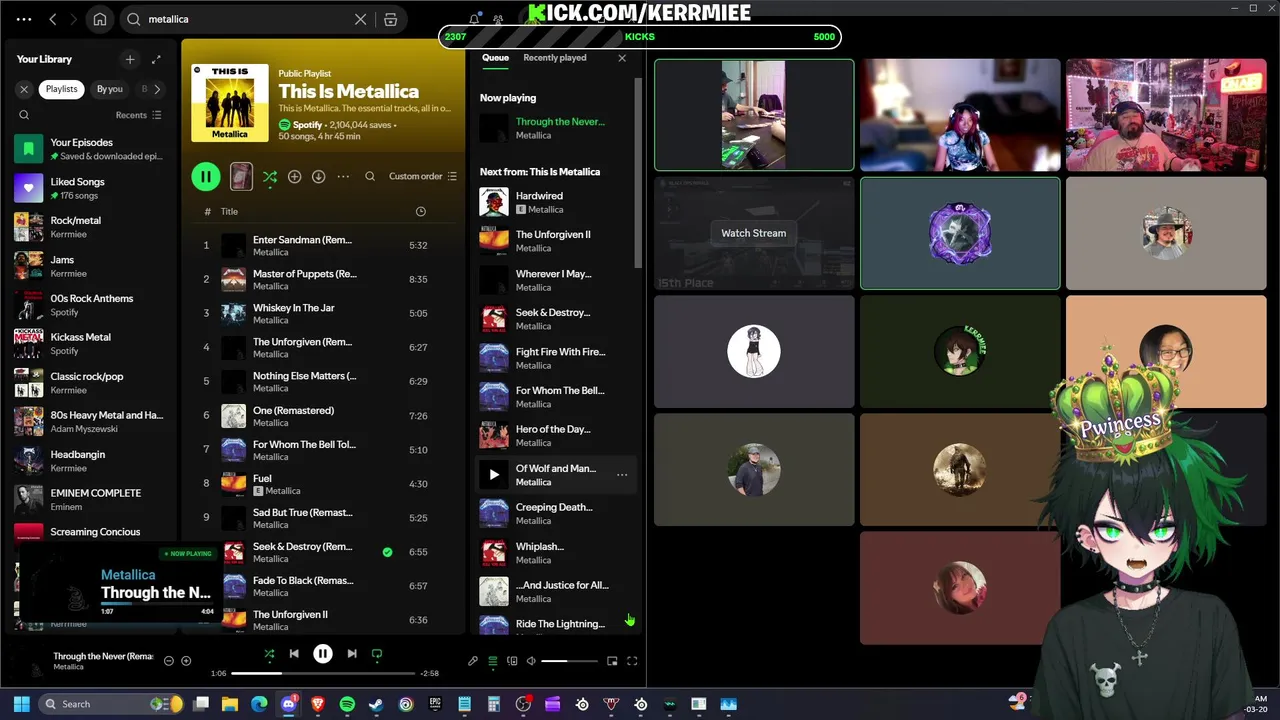Open the miniplayer
This screenshot has width=1280, height=720.
(612, 660)
